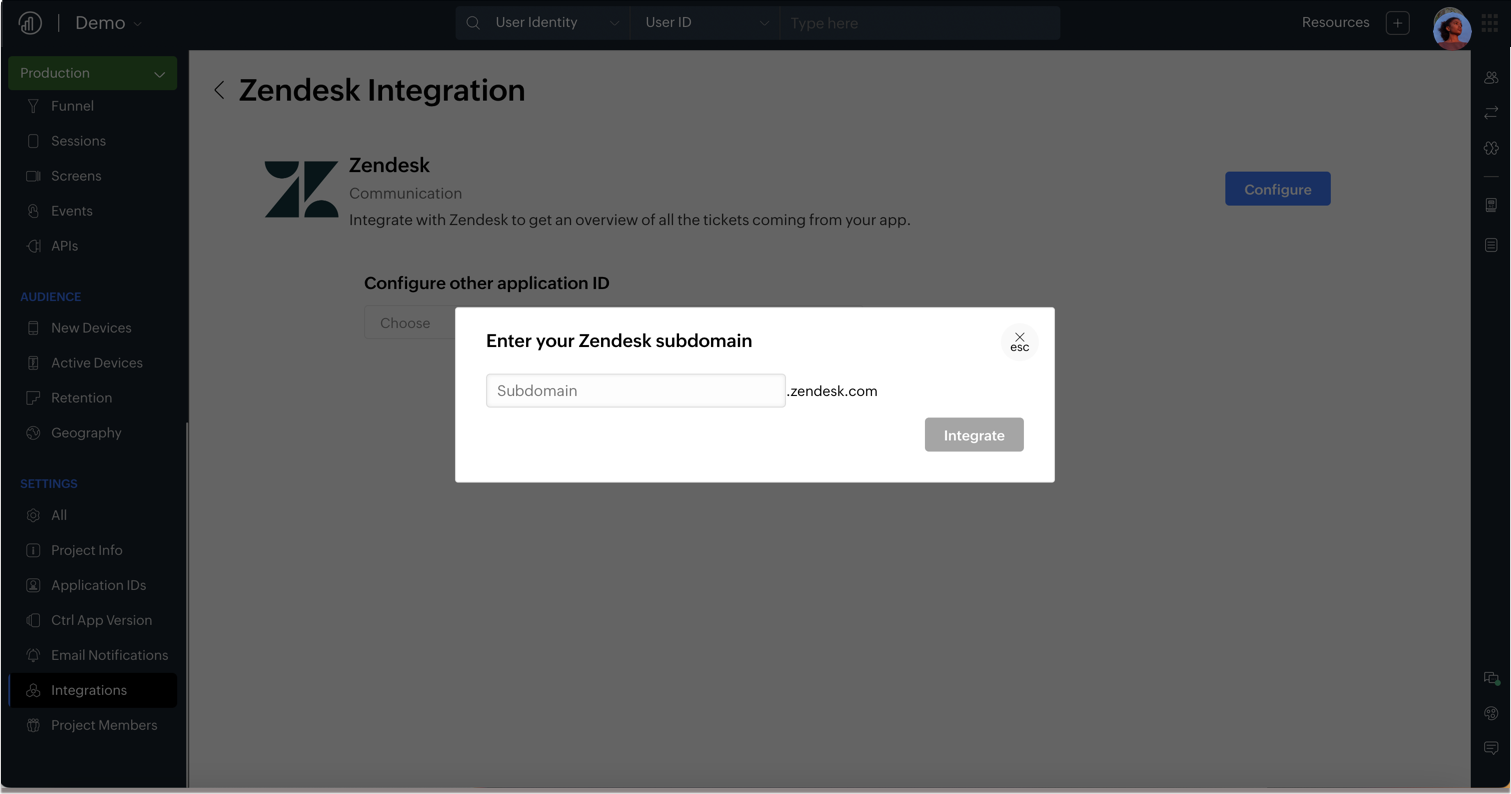Click the Geography globe icon
The image size is (1511, 794).
coord(33,433)
